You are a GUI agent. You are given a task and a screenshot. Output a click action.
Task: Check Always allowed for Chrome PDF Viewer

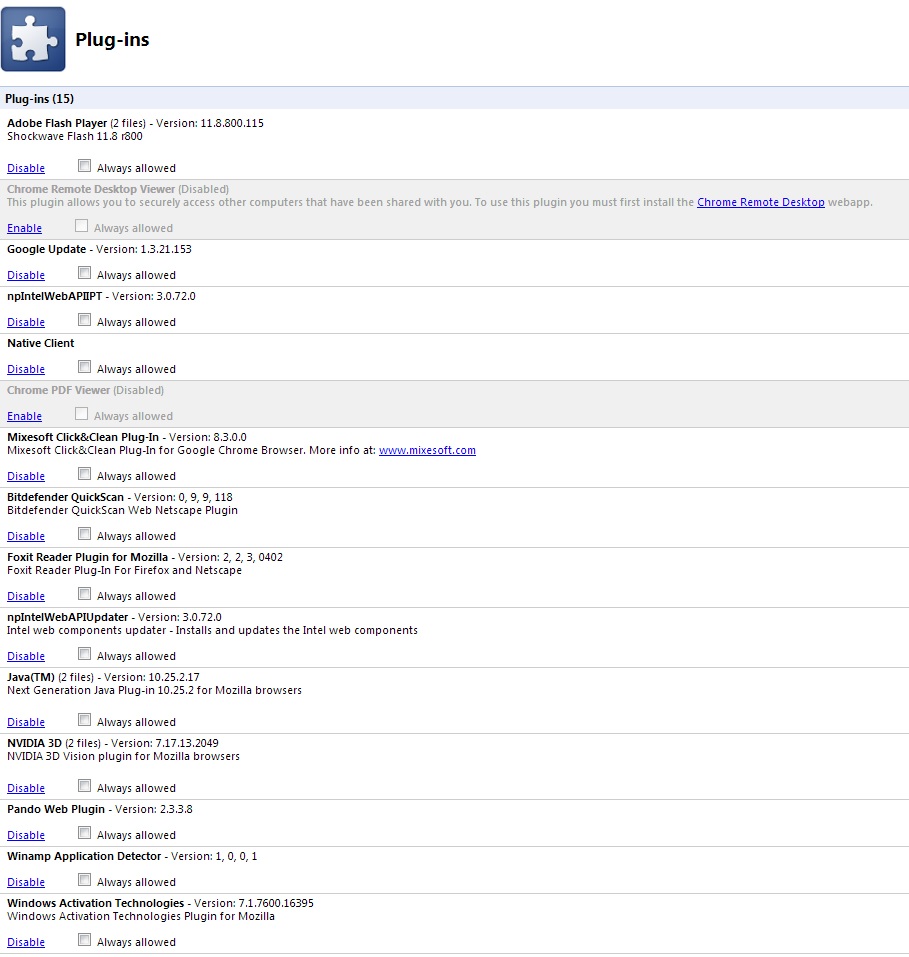pyautogui.click(x=81, y=413)
